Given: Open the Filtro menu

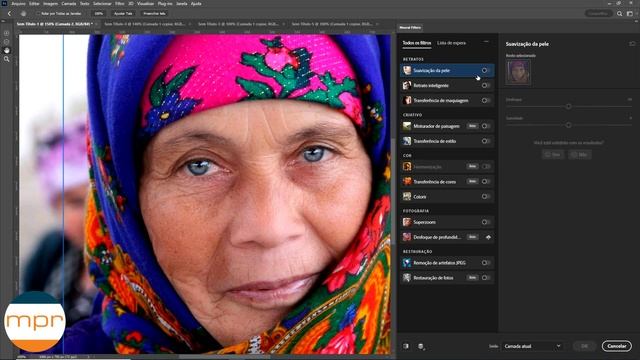Looking at the screenshot, I should coord(120,4).
